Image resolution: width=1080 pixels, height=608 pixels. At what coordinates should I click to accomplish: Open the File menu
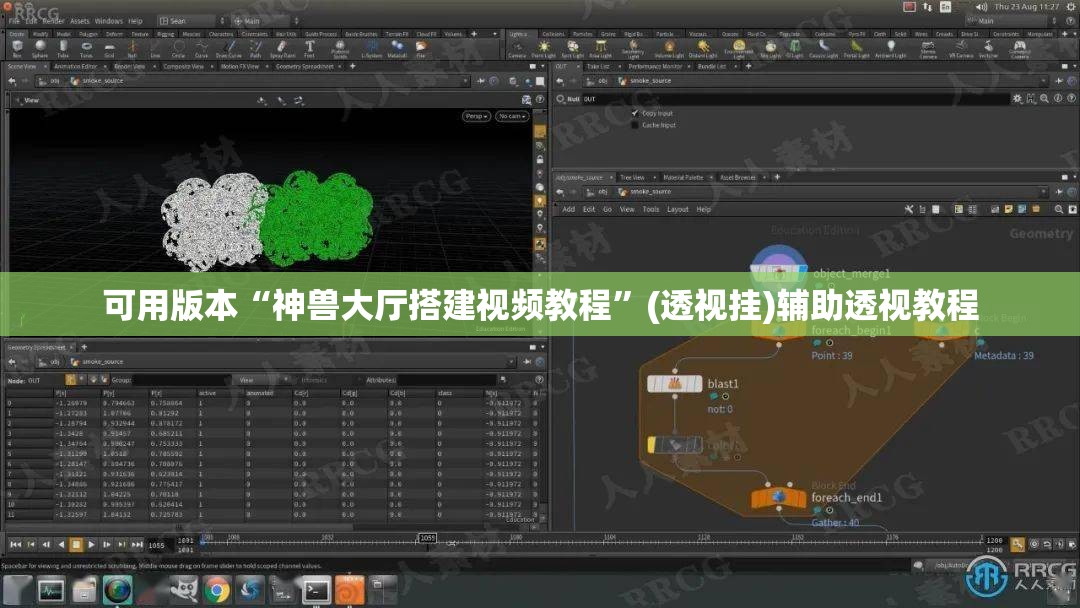(x=14, y=21)
